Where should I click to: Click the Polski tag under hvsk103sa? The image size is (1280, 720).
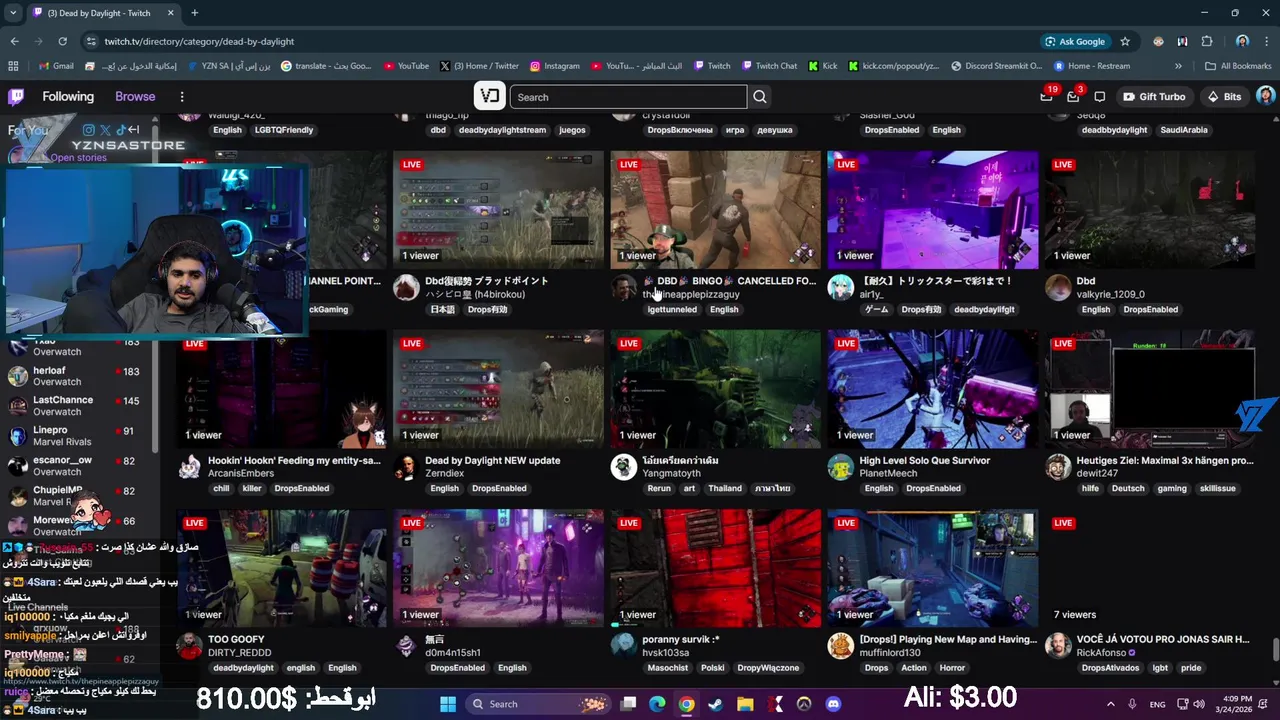[713, 668]
